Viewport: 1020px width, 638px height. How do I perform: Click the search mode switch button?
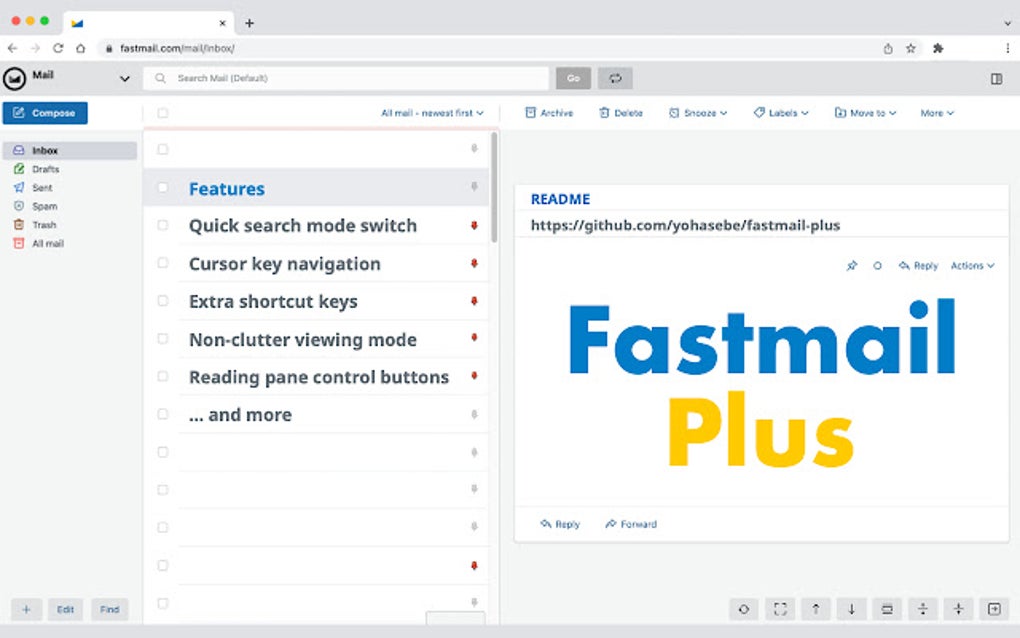pyautogui.click(x=615, y=78)
